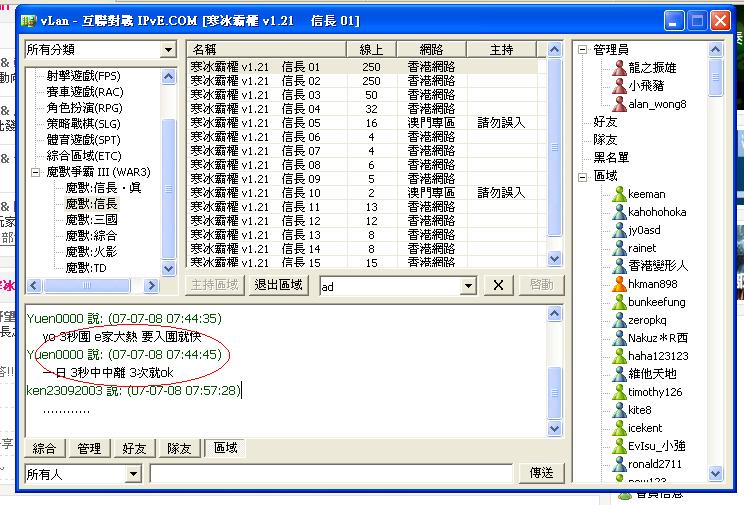Click the user list scroll down arrow
744x505 pixels.
click(x=716, y=473)
